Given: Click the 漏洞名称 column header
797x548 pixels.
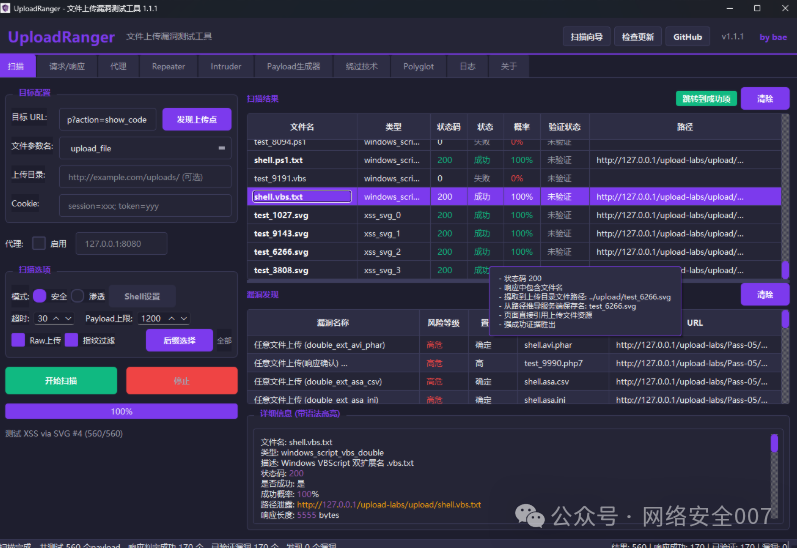Looking at the screenshot, I should (333, 322).
